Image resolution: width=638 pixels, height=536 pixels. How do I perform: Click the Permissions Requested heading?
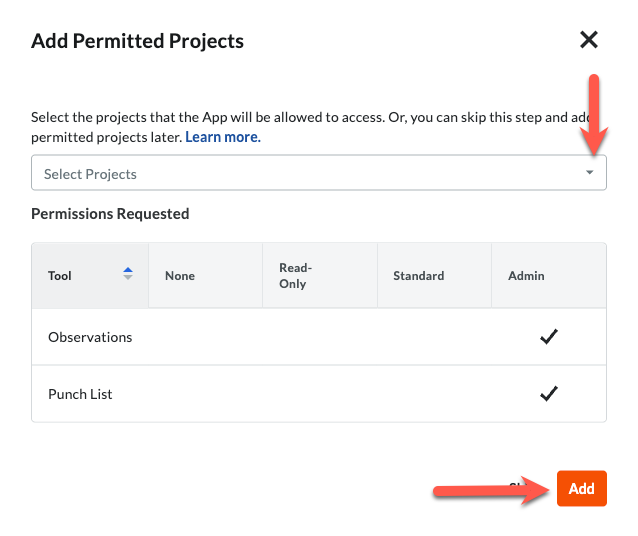click(110, 213)
